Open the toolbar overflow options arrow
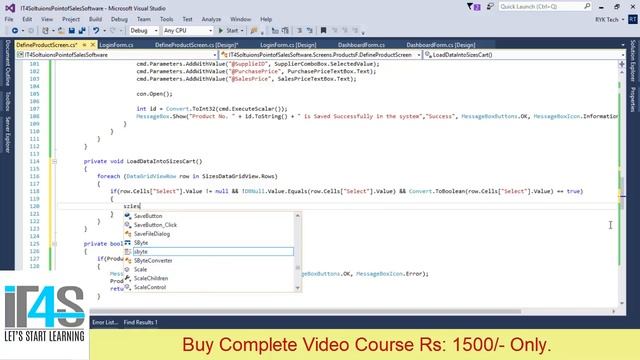The image size is (640, 360). click(363, 32)
